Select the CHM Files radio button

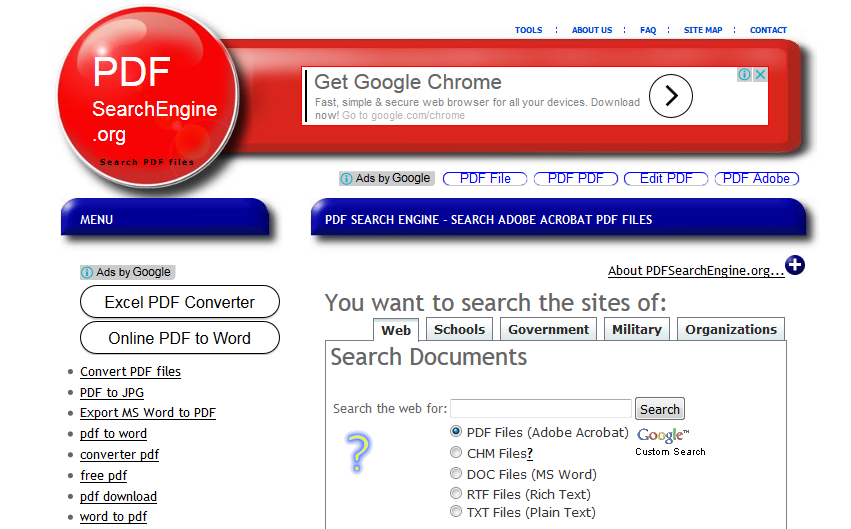[456, 452]
